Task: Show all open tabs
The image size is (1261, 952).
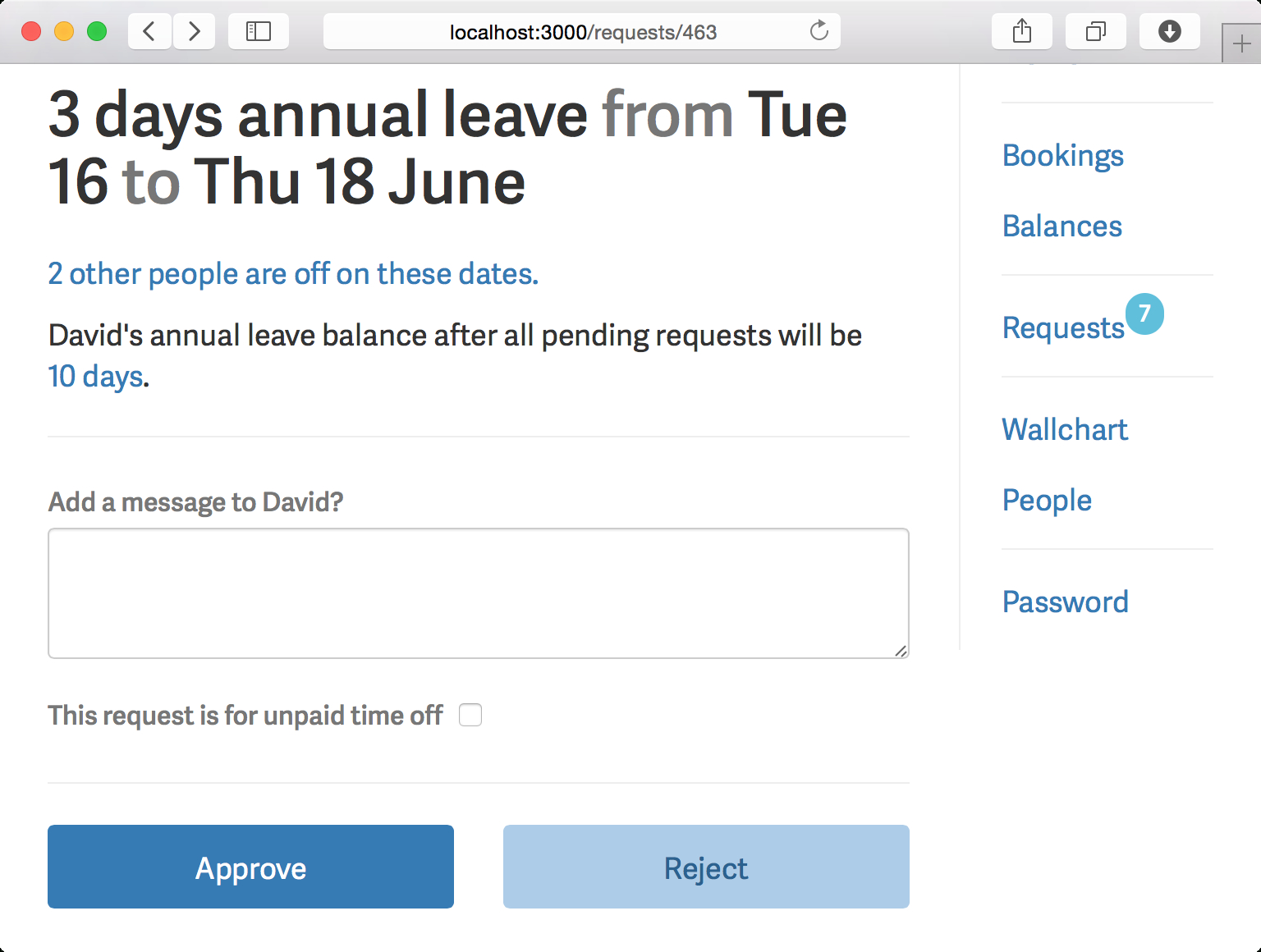Action: (1095, 31)
